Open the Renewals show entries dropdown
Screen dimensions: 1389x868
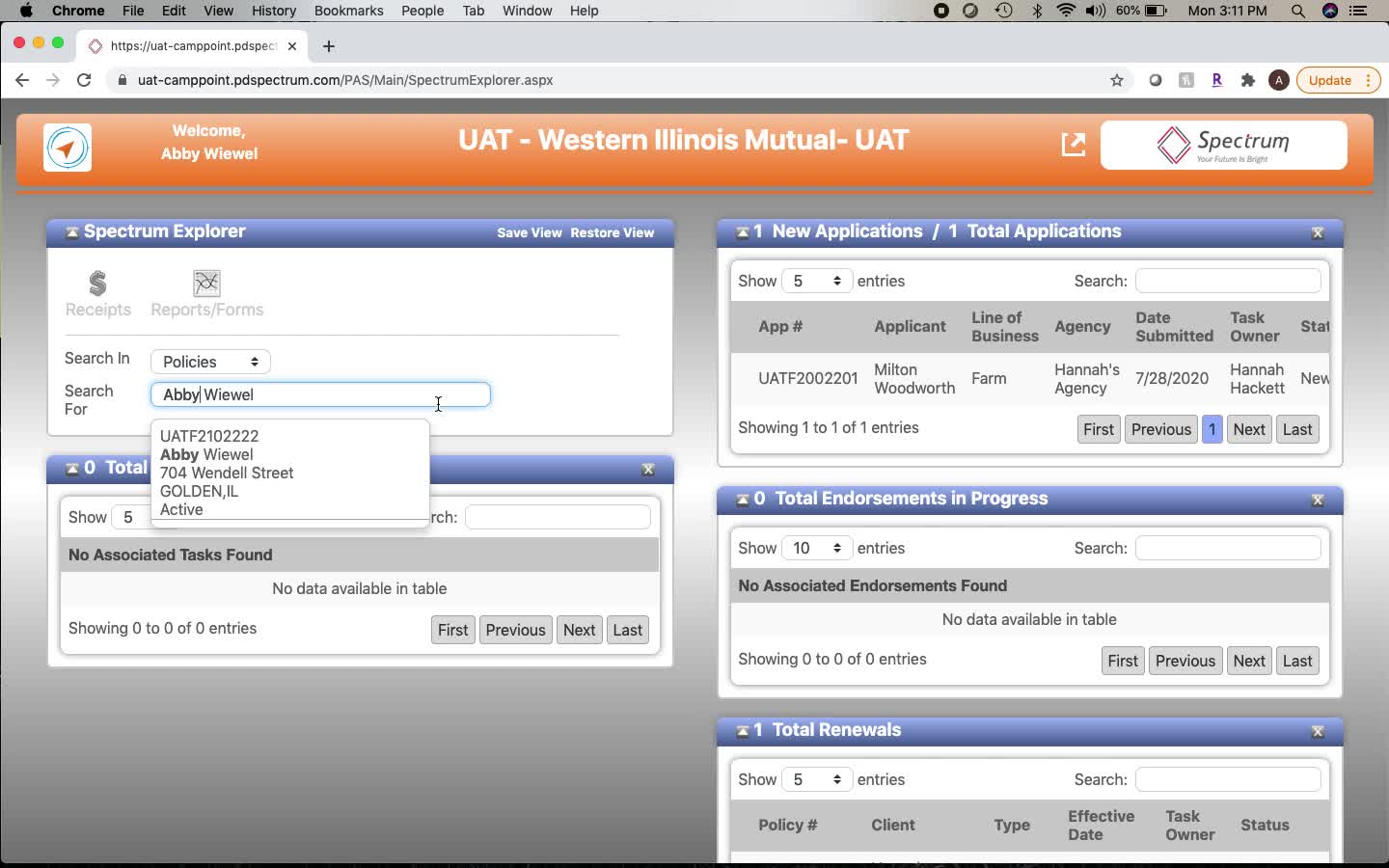point(817,779)
